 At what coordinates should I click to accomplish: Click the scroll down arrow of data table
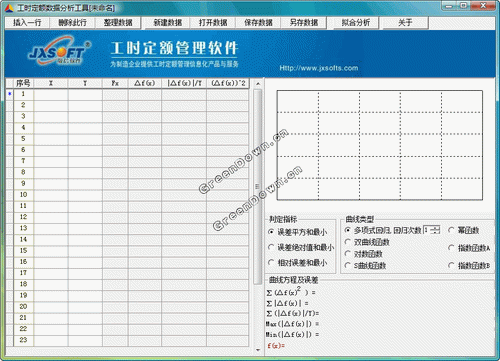pos(258,350)
